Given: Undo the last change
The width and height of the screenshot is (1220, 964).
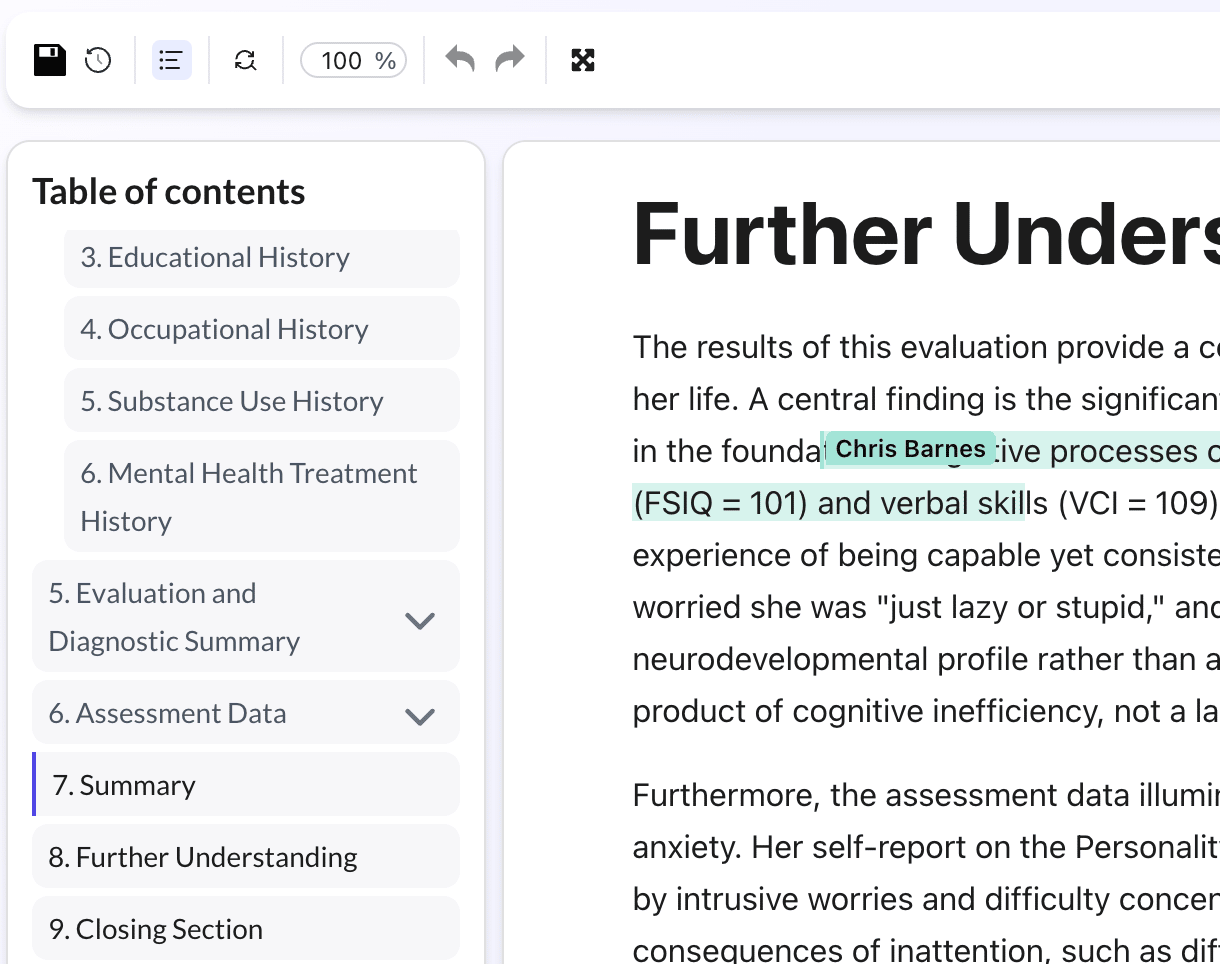Looking at the screenshot, I should pyautogui.click(x=459, y=60).
